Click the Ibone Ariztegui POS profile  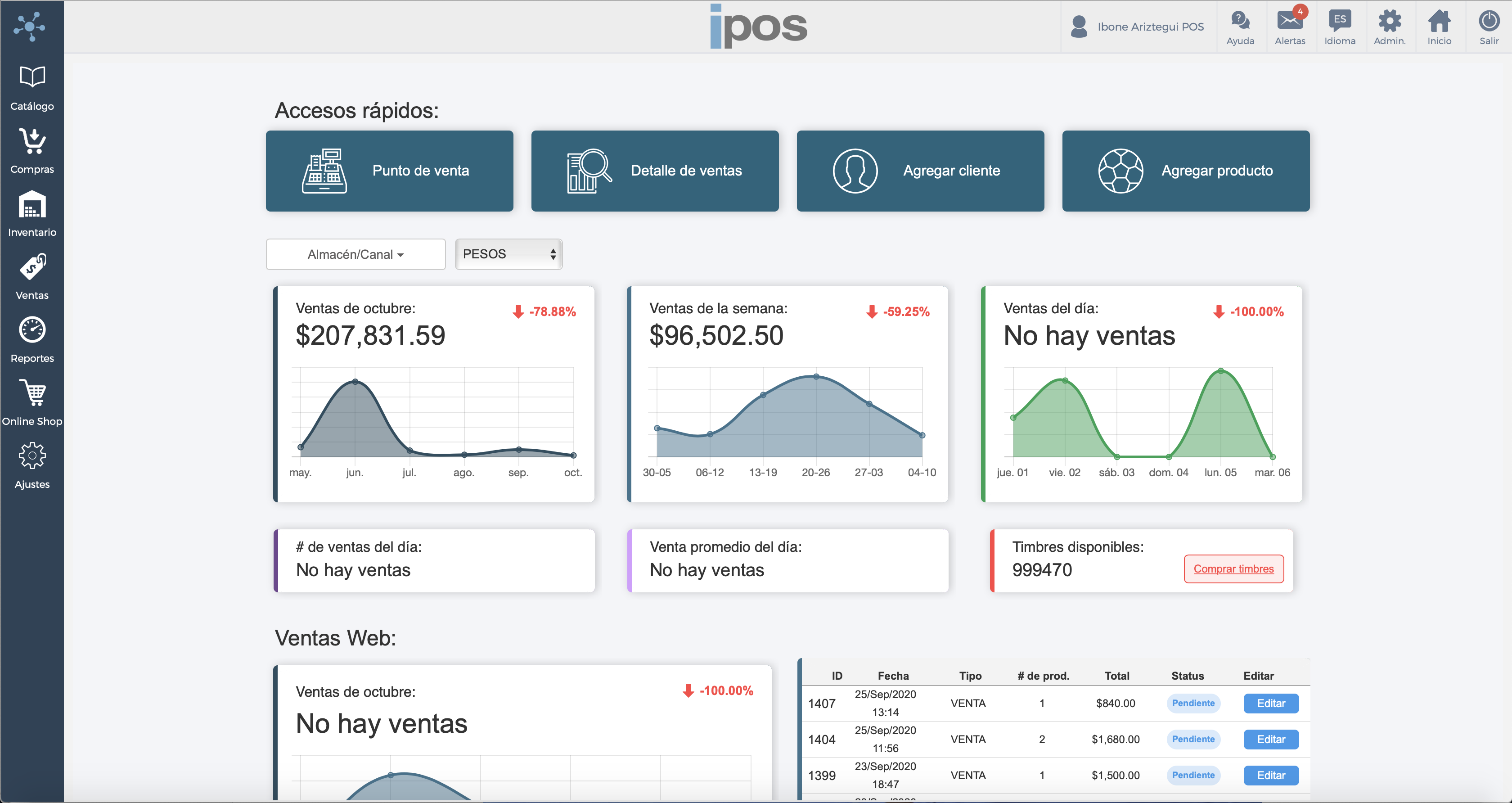[1138, 26]
